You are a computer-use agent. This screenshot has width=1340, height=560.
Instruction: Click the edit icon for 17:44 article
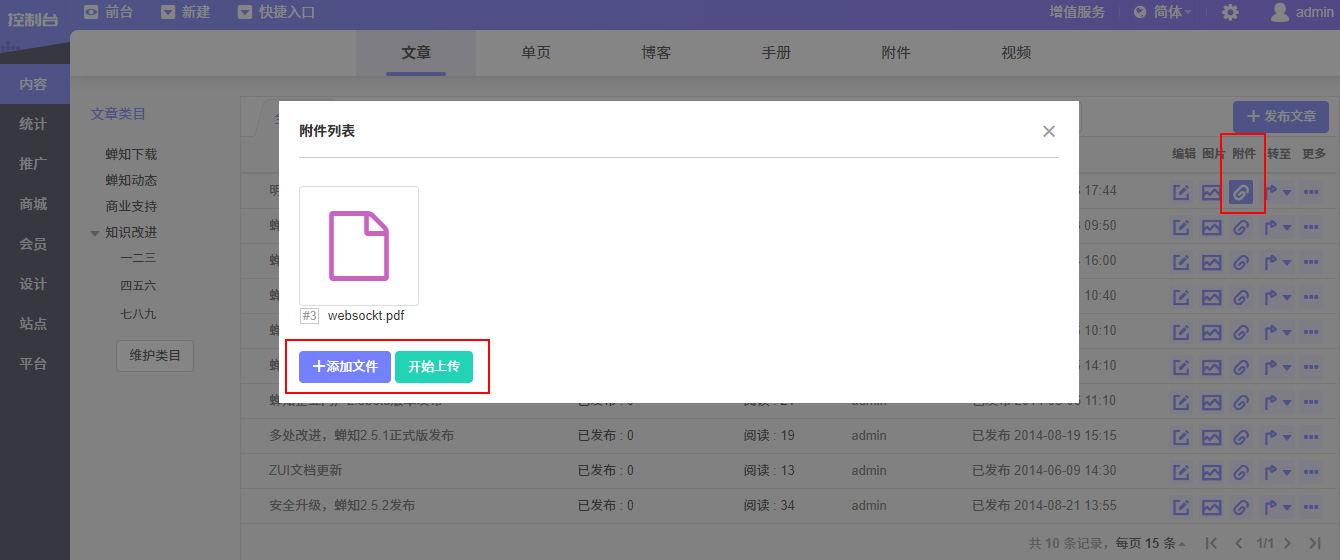tap(1181, 192)
